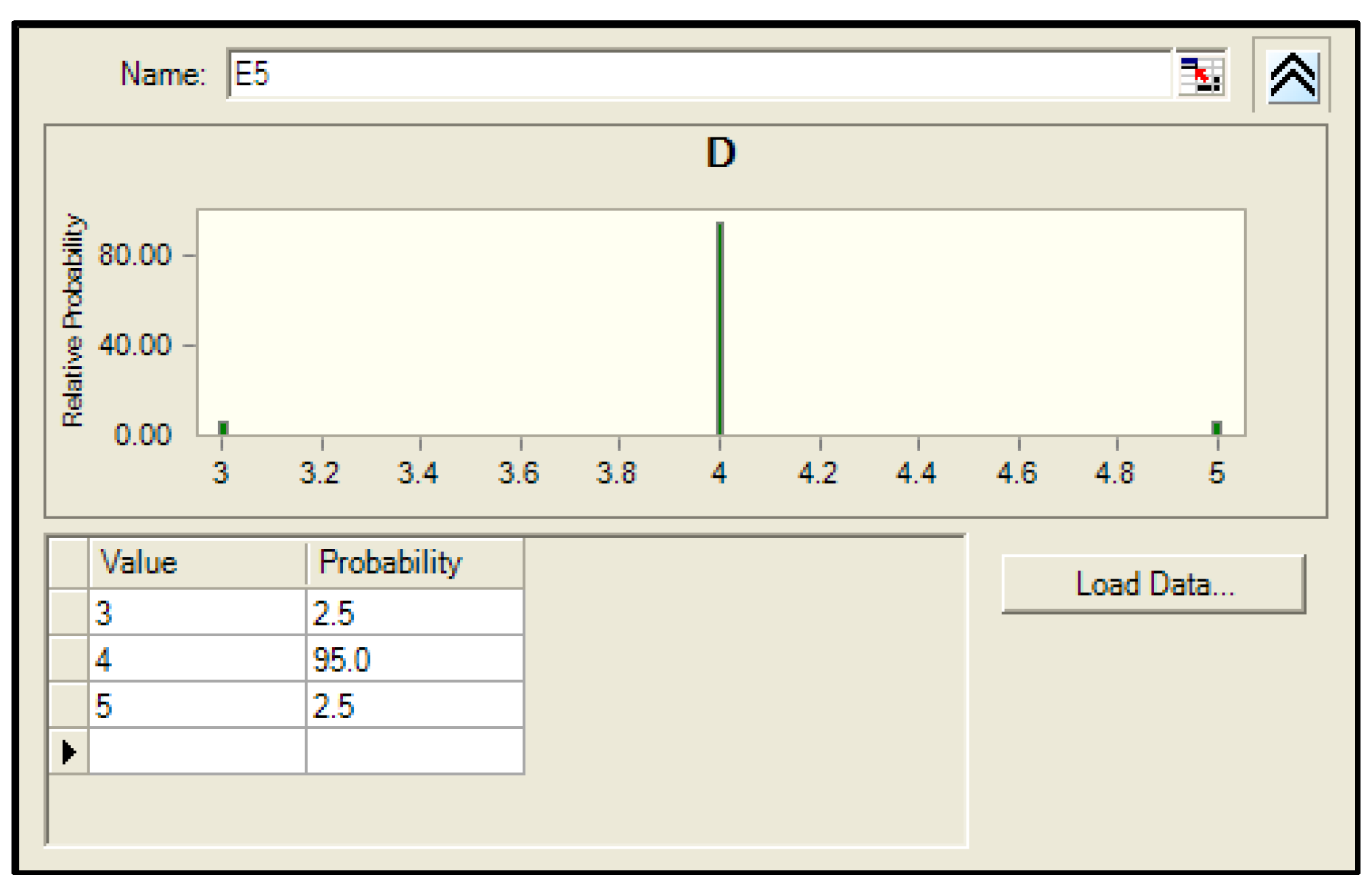Click the empty Value cell in new row
Viewport: 1372px width, 892px height.
click(x=197, y=751)
